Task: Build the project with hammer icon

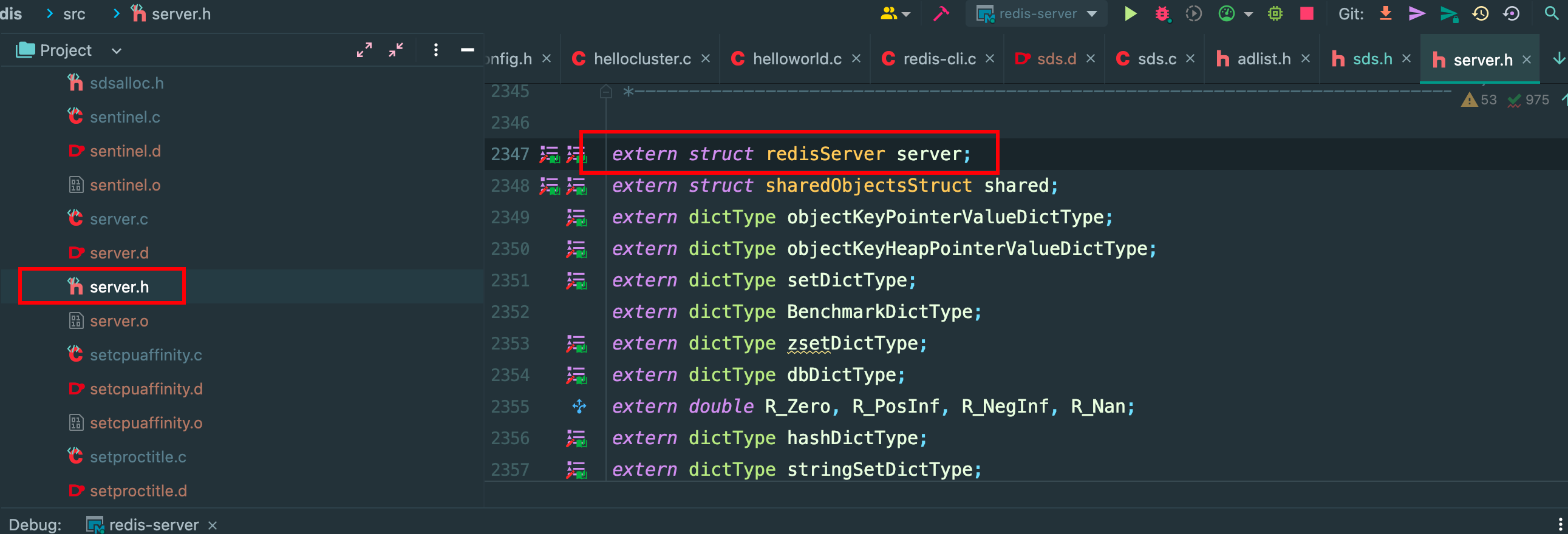Action: pos(941,13)
